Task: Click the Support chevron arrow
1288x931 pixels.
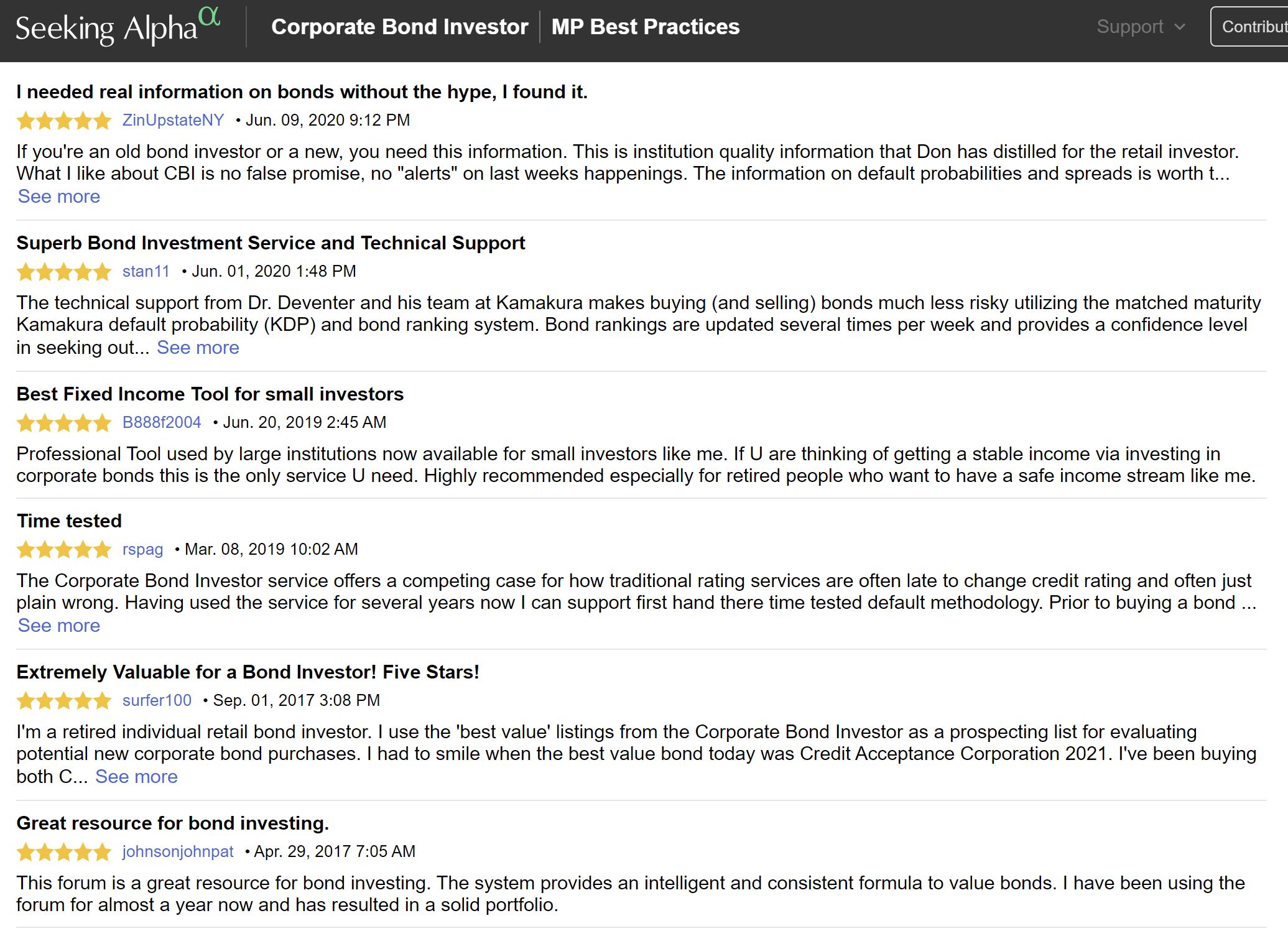Action: click(x=1180, y=27)
